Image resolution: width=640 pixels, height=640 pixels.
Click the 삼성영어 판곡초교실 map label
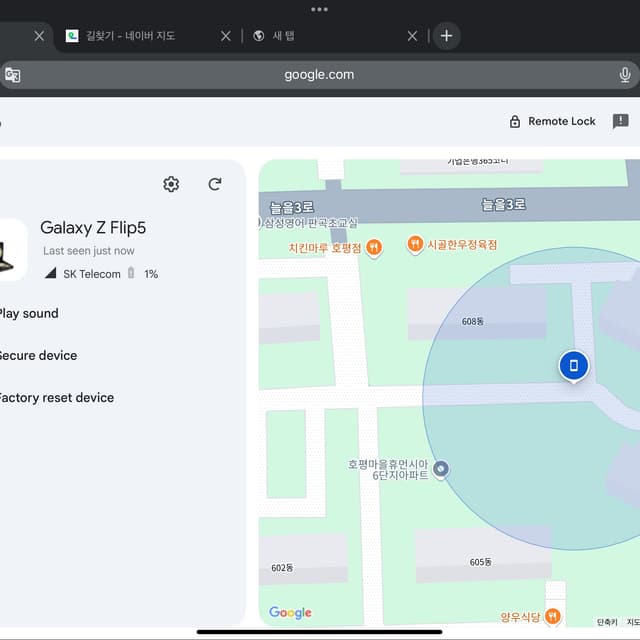311,223
